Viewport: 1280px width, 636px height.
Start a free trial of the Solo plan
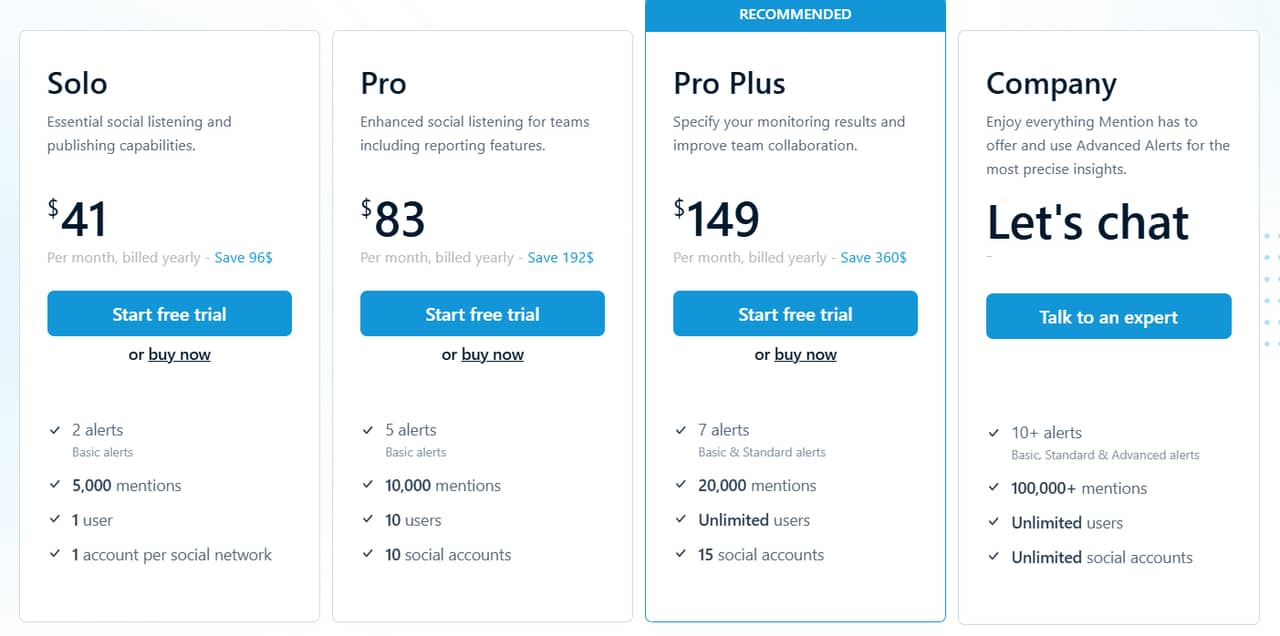tap(169, 313)
